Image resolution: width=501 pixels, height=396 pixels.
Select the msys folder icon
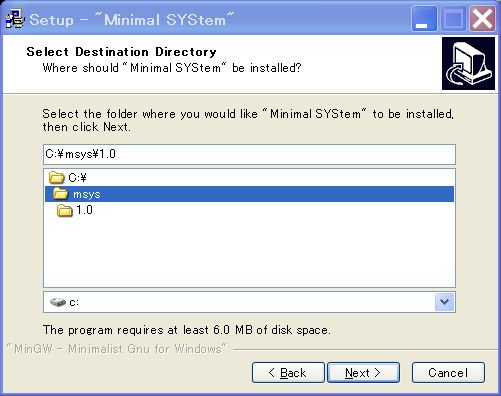pos(61,194)
